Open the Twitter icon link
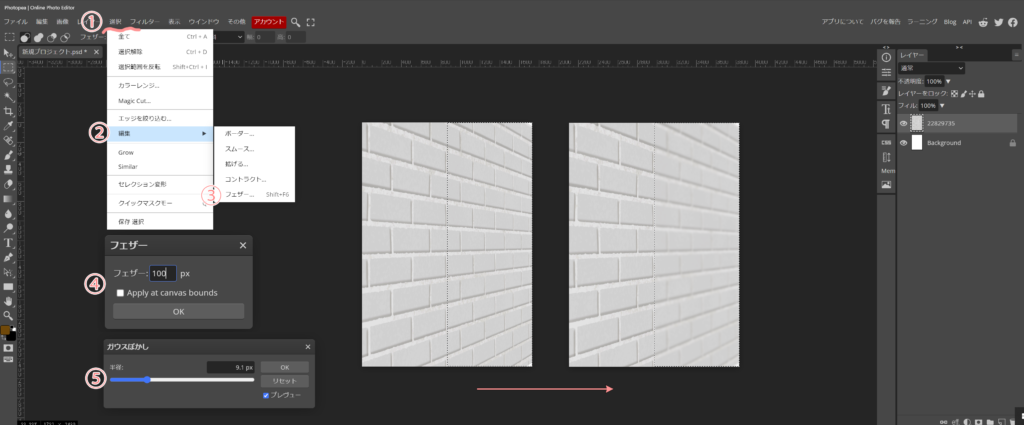This screenshot has height=425, width=1024. 998,21
